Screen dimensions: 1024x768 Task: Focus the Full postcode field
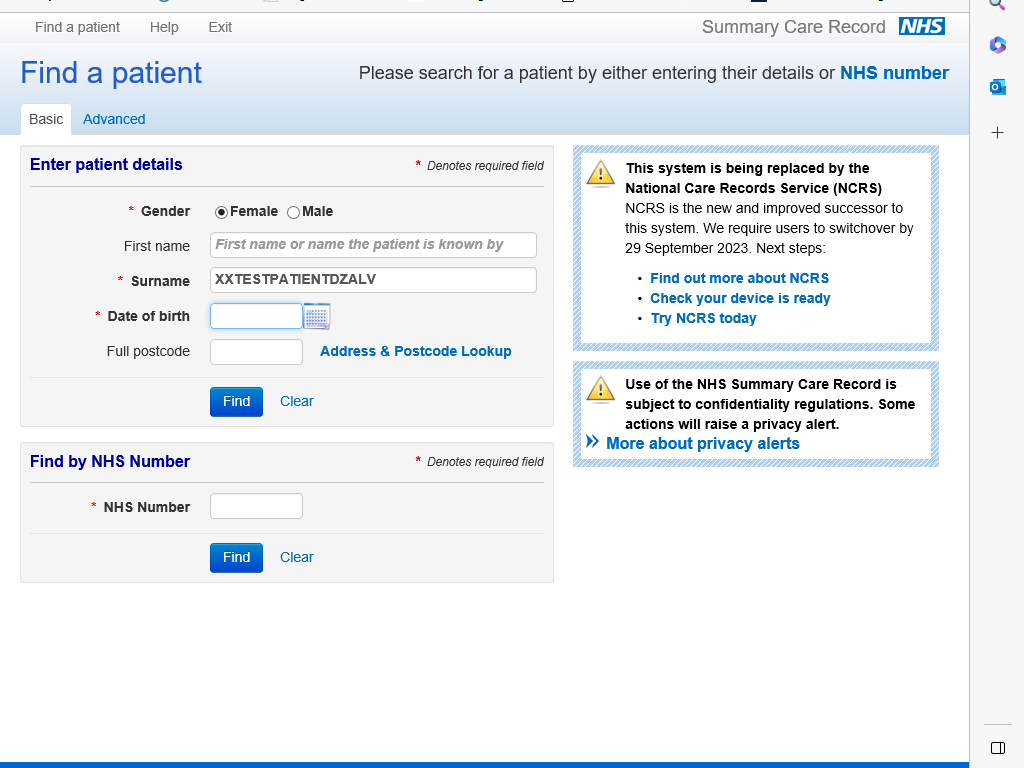point(256,352)
